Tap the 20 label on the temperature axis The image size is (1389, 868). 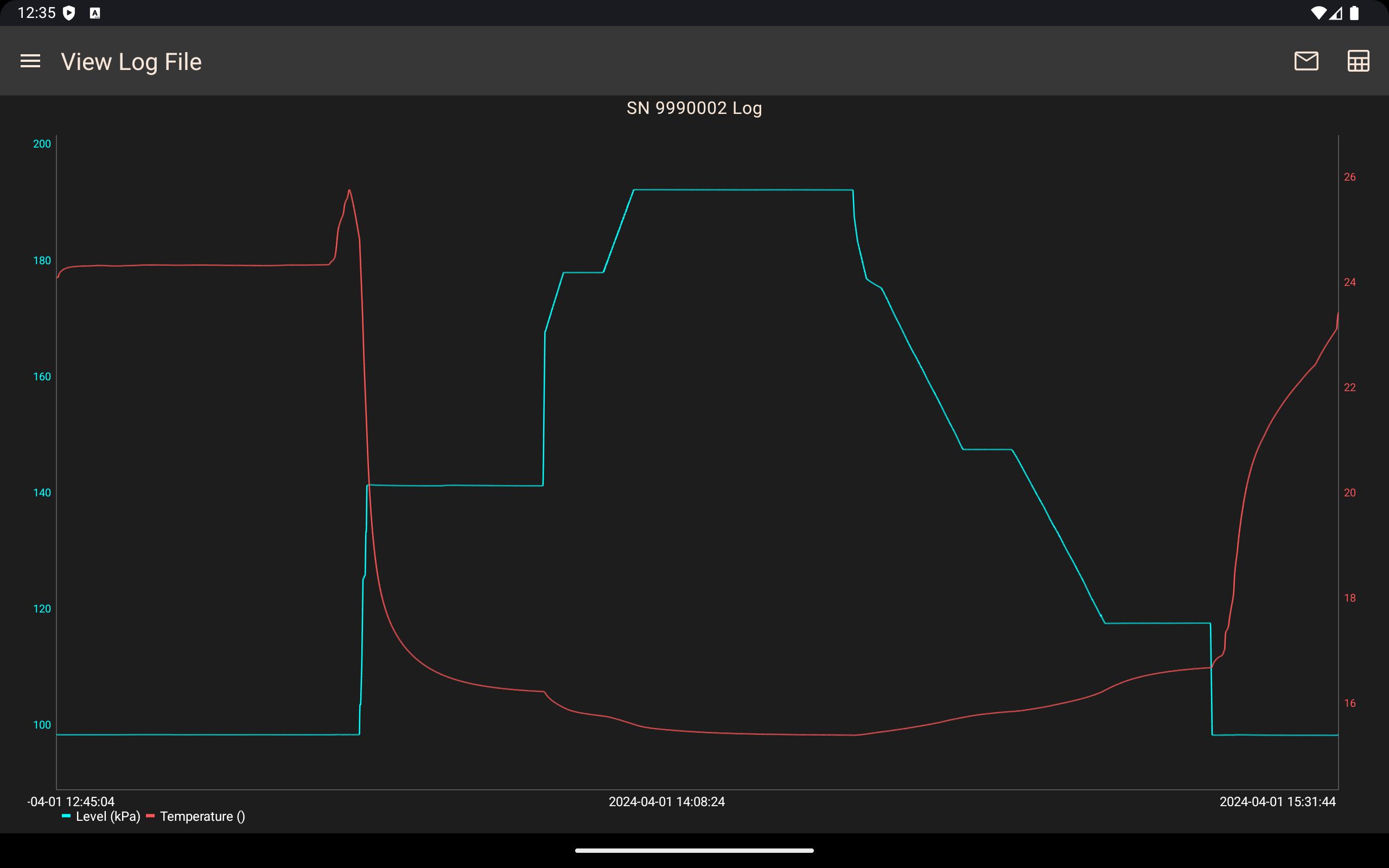point(1349,493)
